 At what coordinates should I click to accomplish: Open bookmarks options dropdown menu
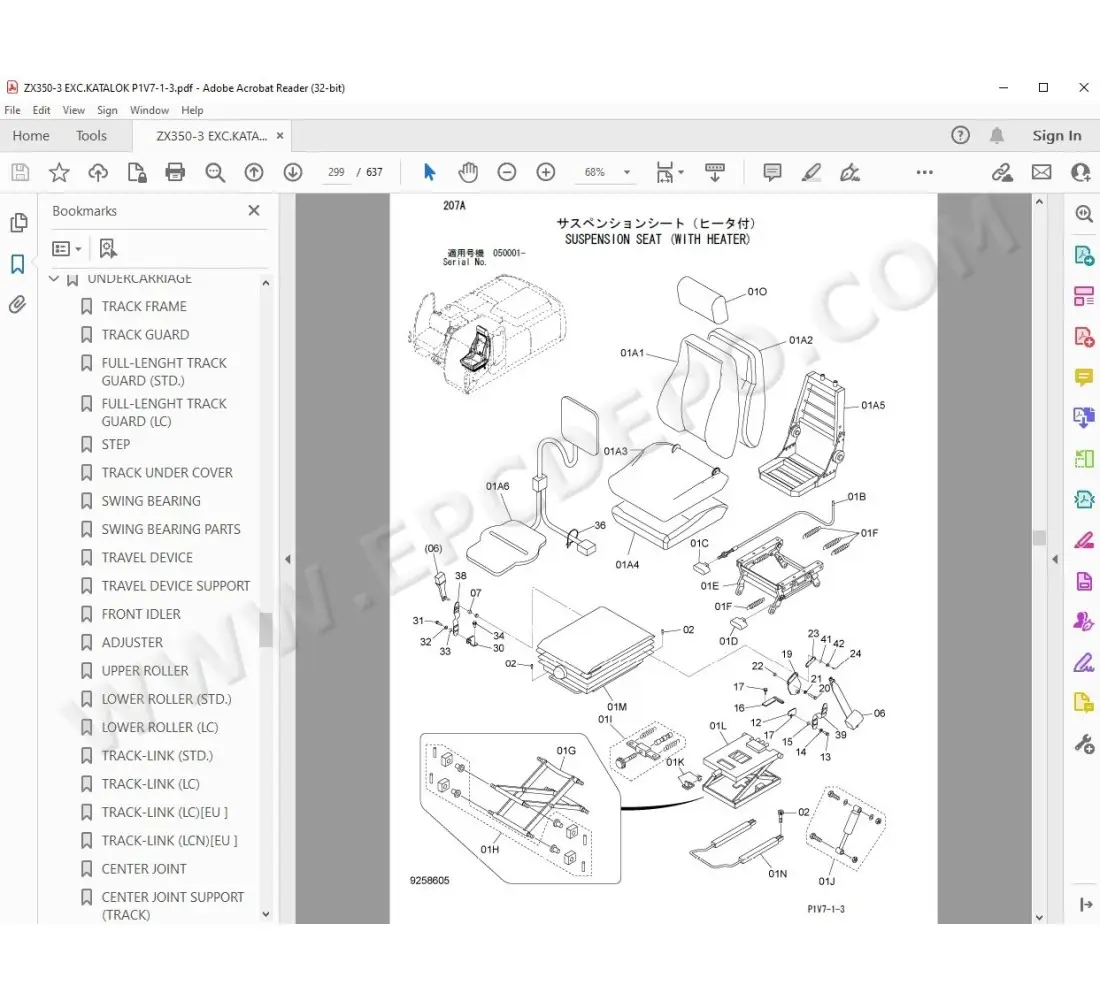tap(67, 248)
